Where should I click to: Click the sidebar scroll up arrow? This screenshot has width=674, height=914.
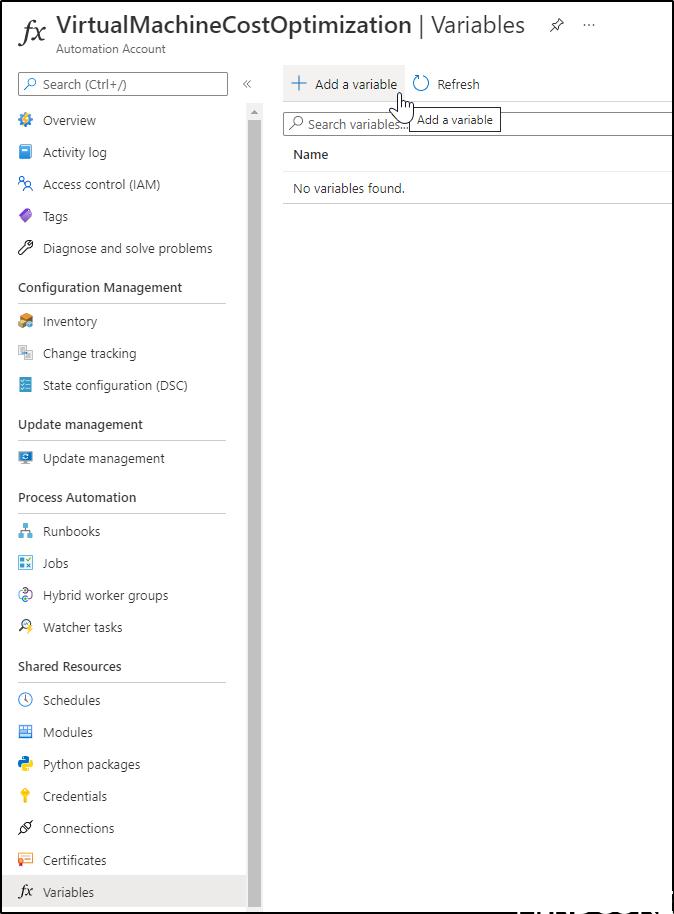click(x=254, y=111)
